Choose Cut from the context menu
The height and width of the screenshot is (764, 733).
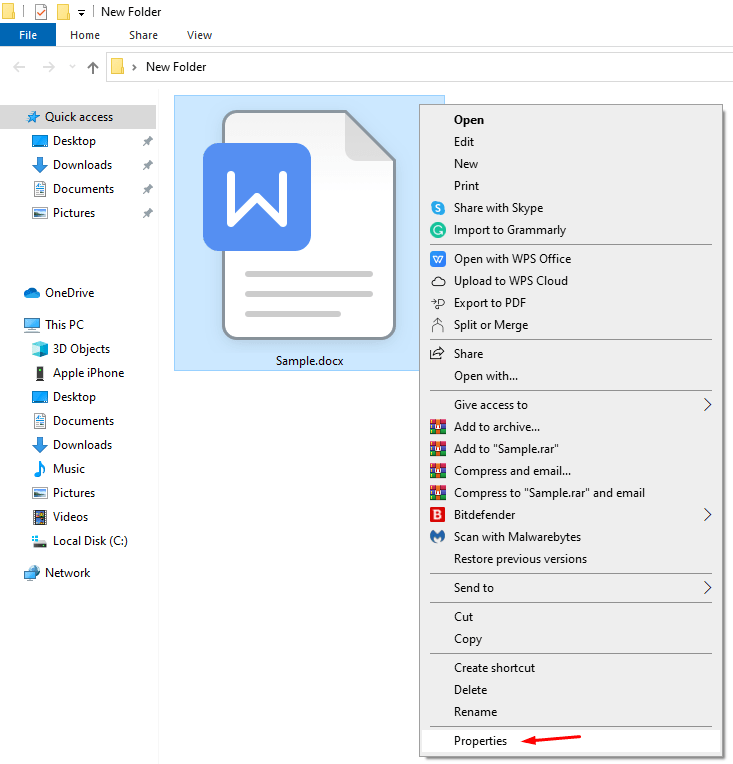point(571,617)
